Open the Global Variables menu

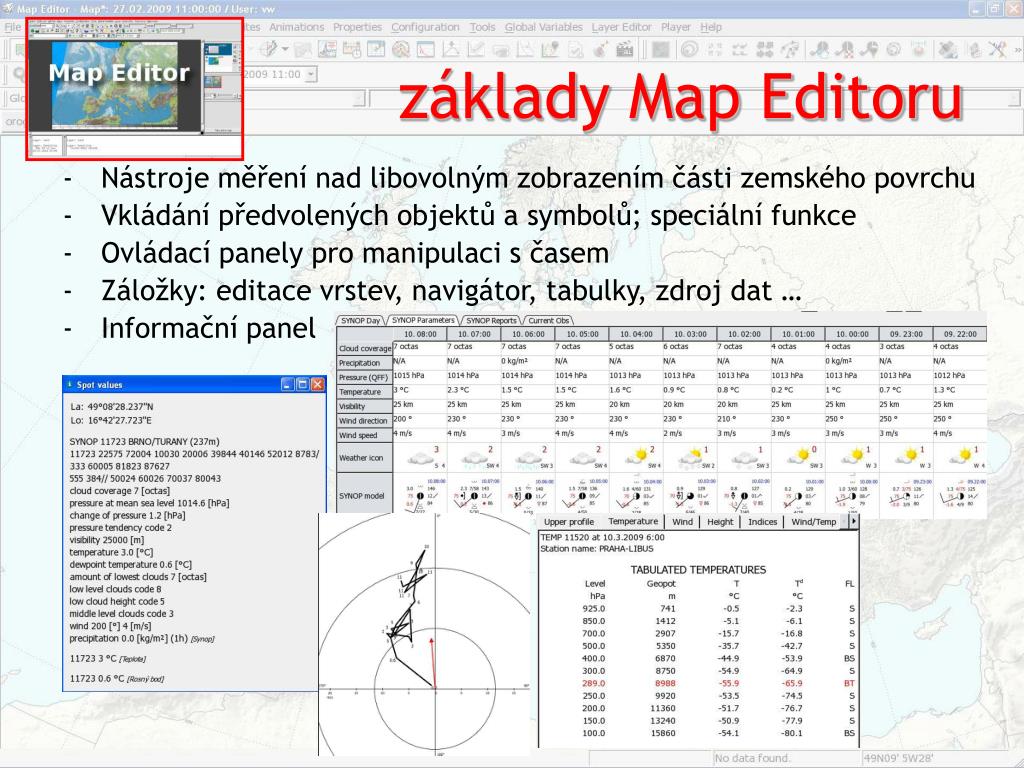pos(543,27)
